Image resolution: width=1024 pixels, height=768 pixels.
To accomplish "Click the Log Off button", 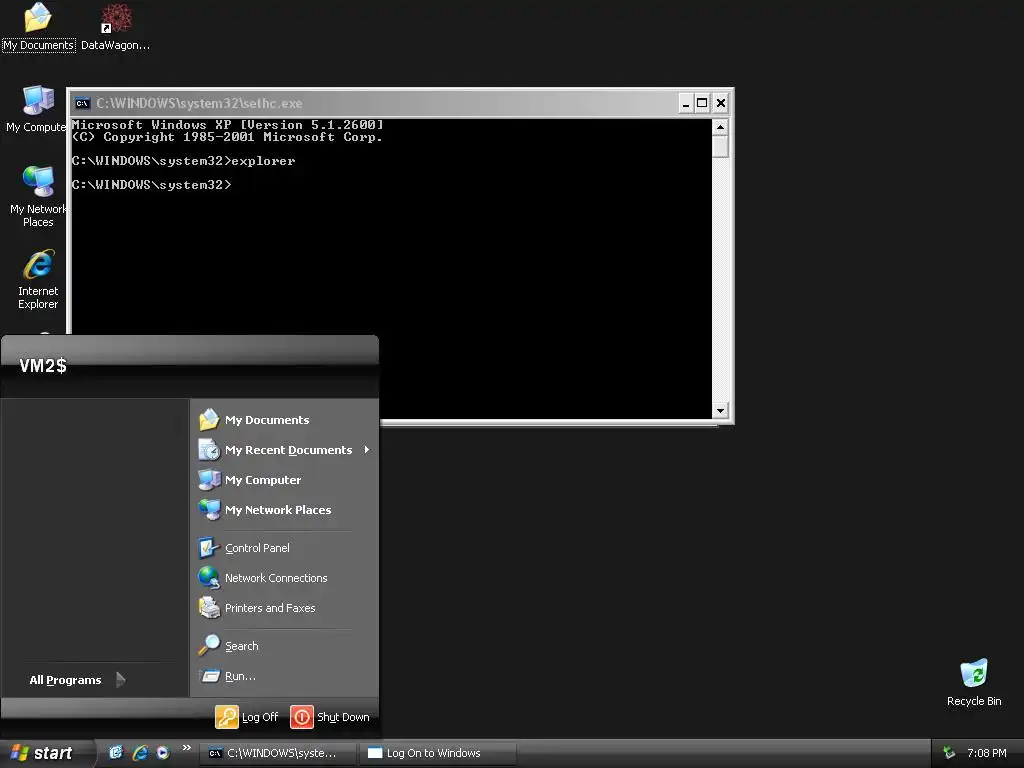I will coord(248,717).
